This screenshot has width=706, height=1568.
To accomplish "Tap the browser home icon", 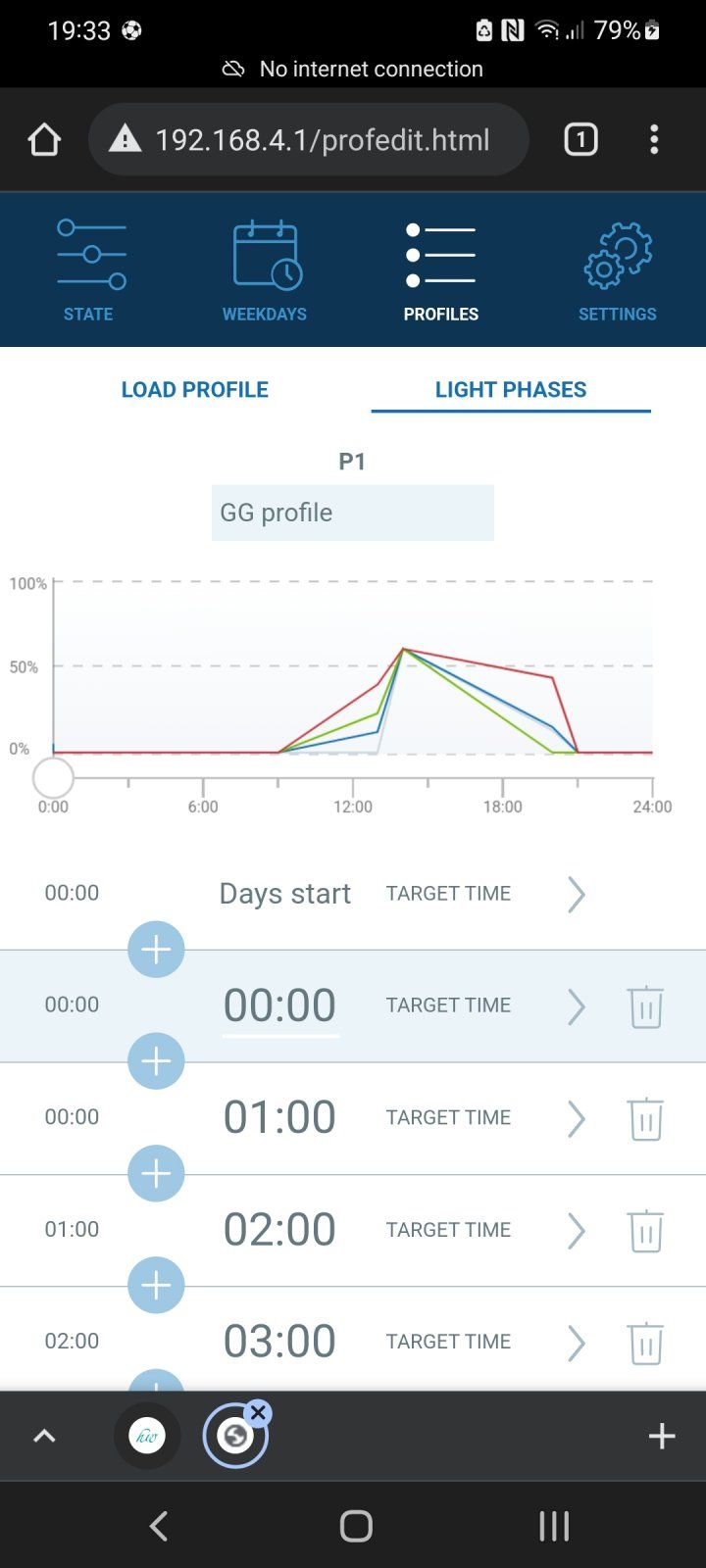I will [45, 140].
